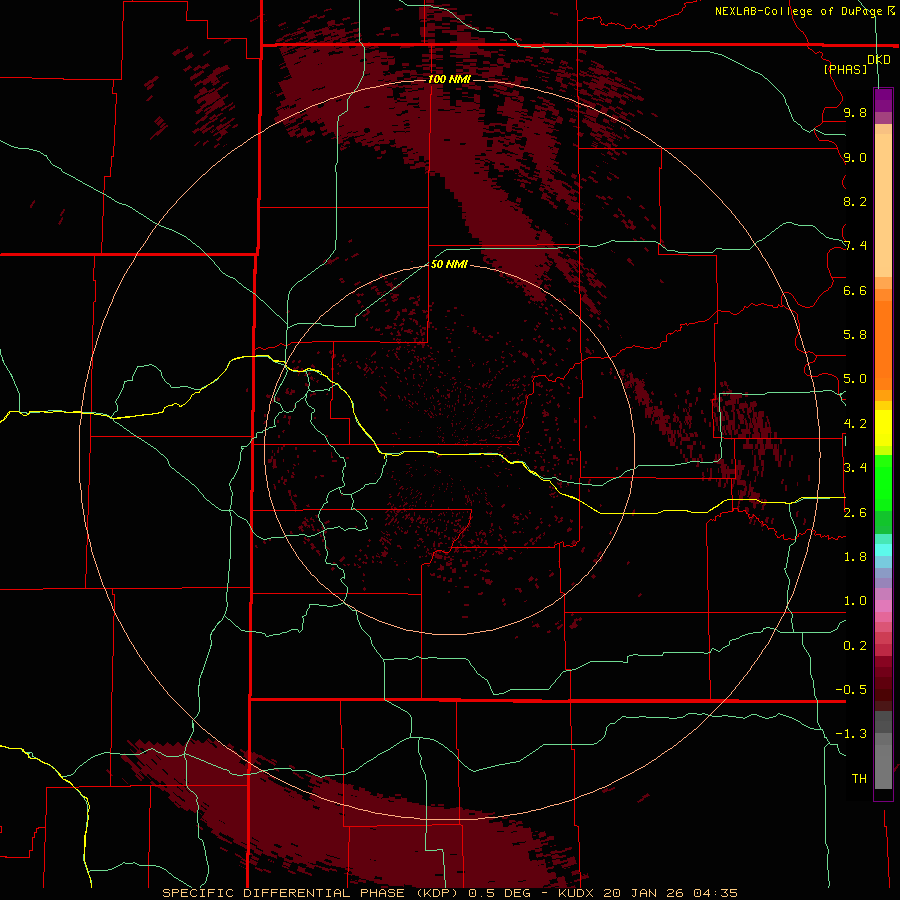The image size is (900, 900).
Task: Click the 9.0 value on color scale
Action: (855, 157)
